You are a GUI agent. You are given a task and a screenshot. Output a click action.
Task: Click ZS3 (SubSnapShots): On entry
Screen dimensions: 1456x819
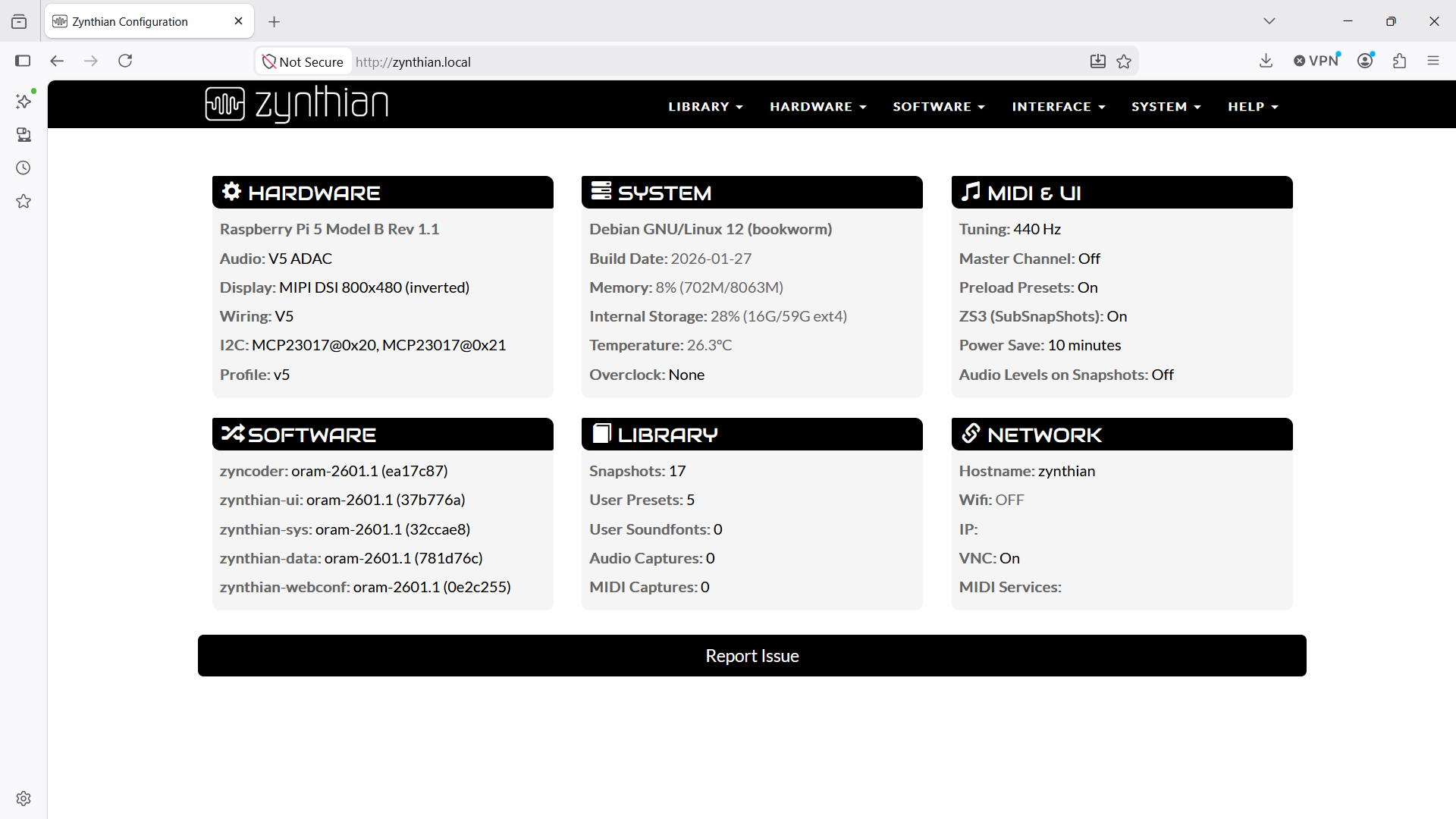[x=1043, y=316]
